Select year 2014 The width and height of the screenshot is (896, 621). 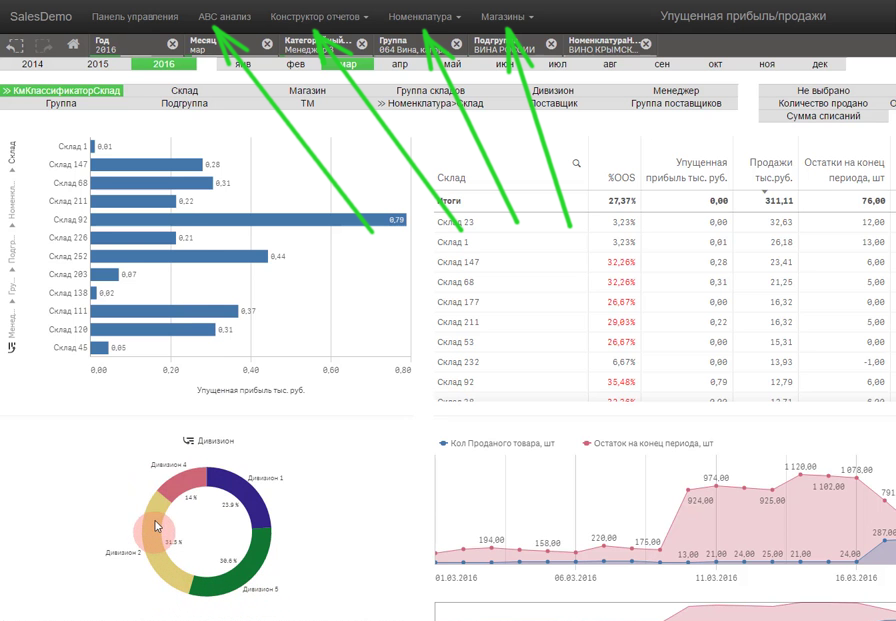coord(33,64)
